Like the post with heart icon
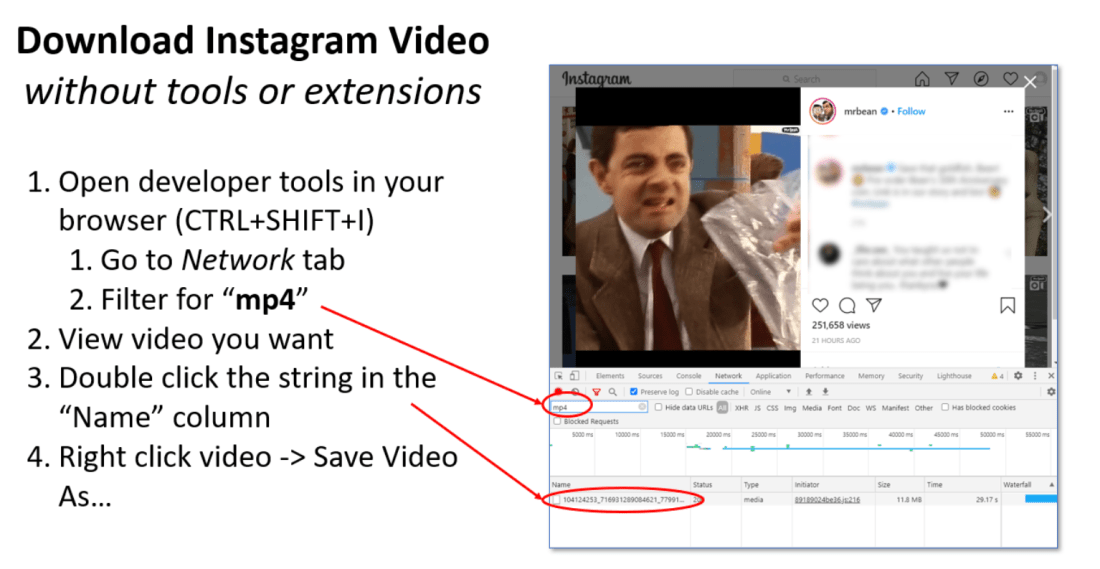Screen dimensions: 1100x569 coord(820,305)
